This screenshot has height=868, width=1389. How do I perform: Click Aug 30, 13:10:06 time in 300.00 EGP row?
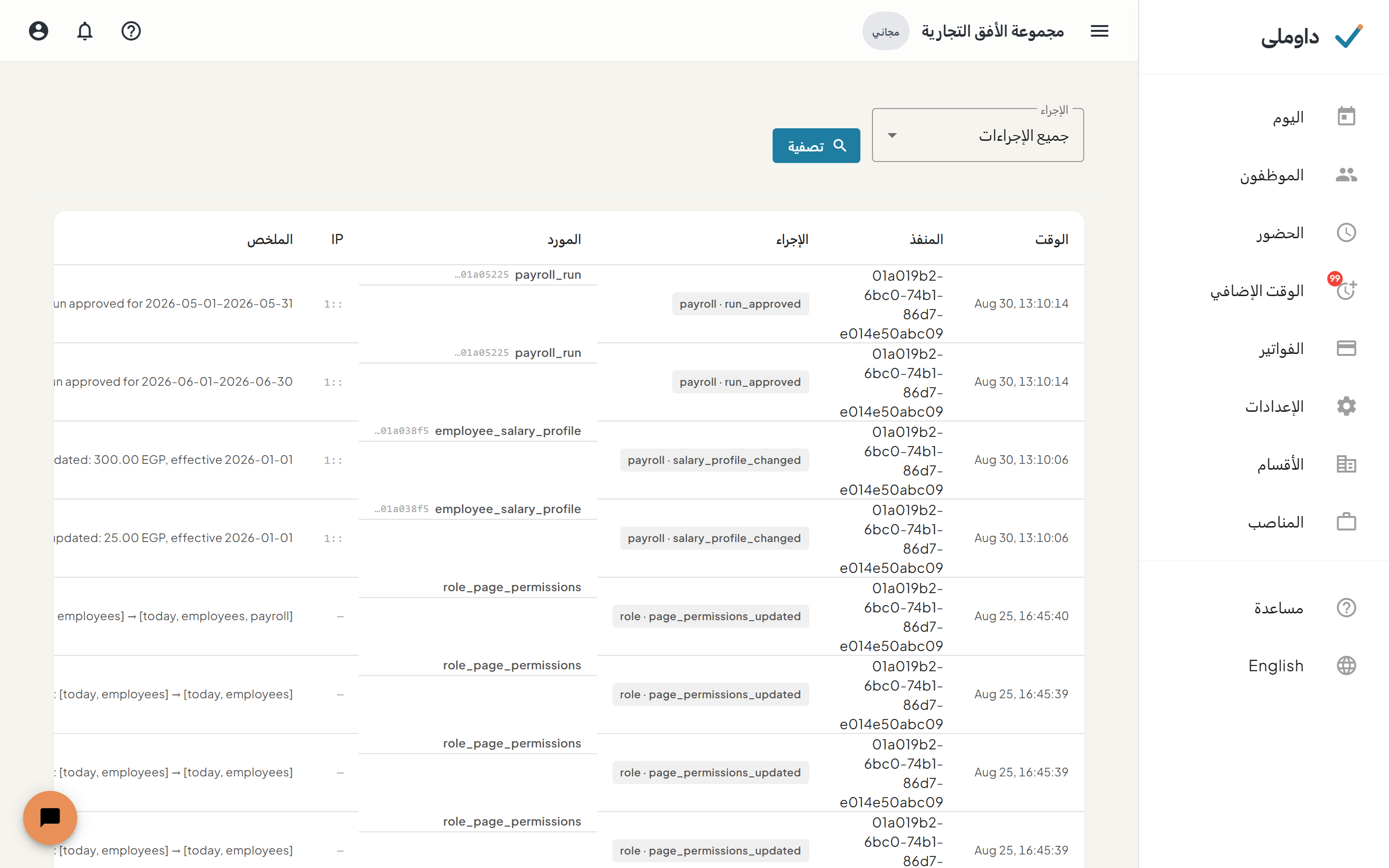1021,459
